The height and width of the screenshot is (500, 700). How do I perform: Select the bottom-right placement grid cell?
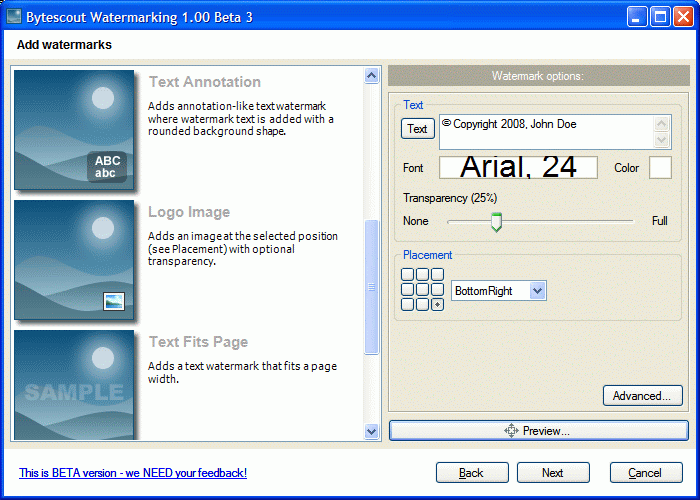438,304
